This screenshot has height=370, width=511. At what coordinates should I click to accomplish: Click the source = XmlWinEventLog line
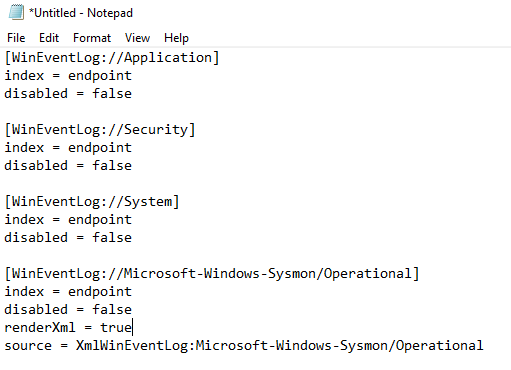(244, 346)
